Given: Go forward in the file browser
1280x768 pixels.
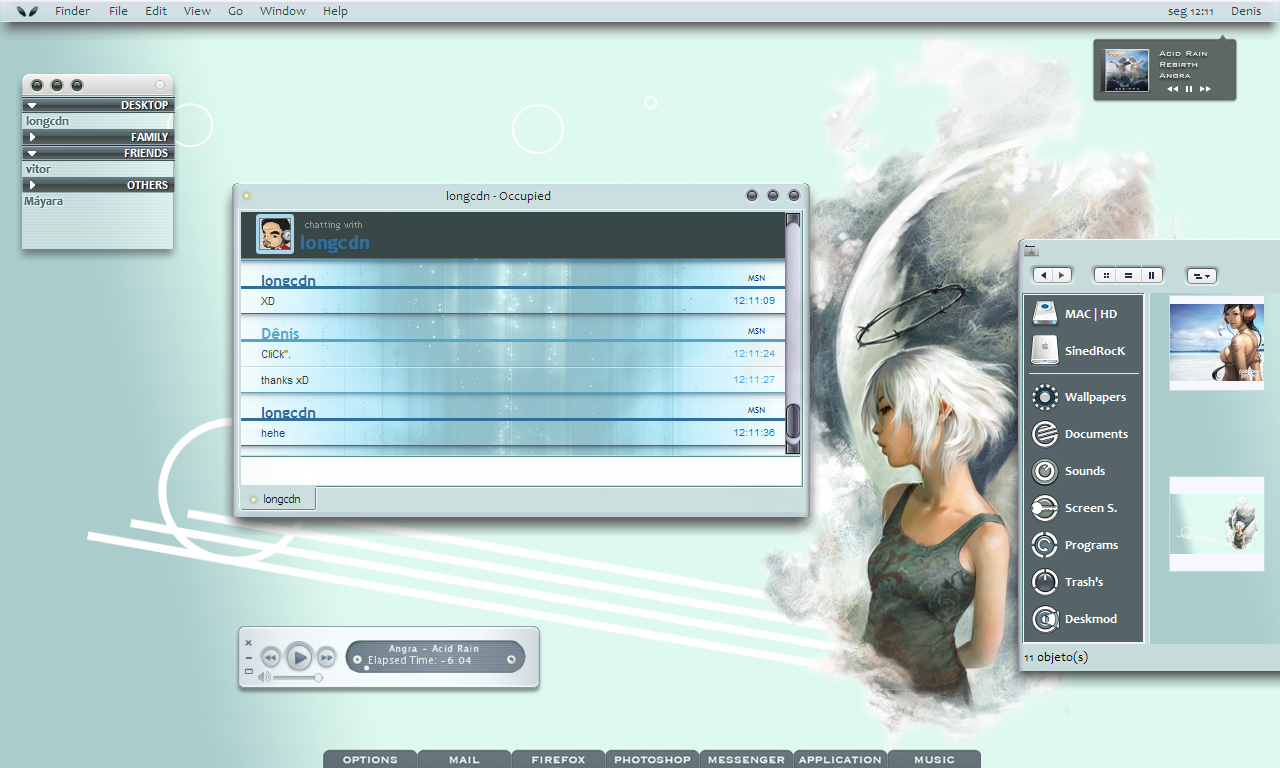Looking at the screenshot, I should click(1062, 275).
